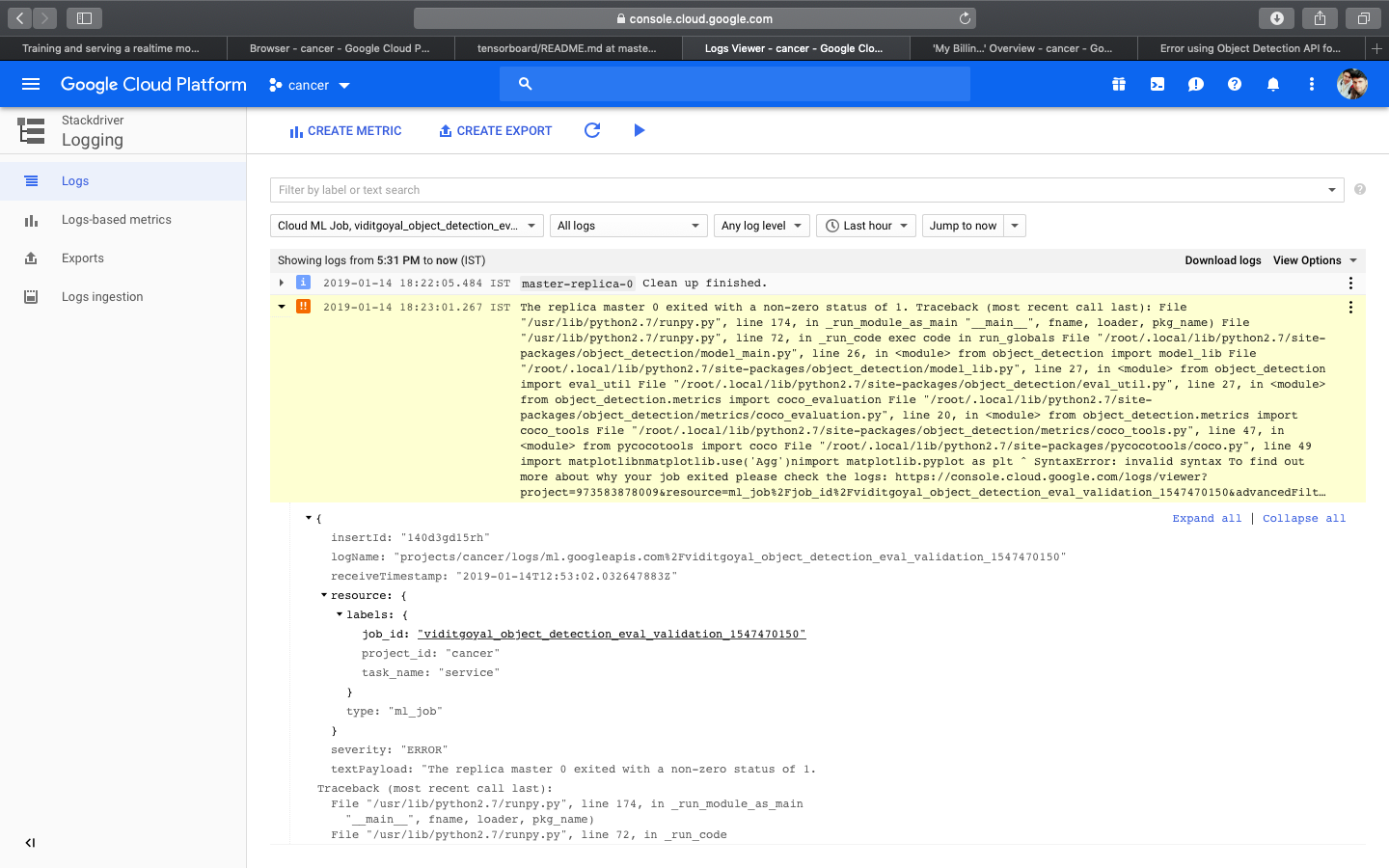Open the Logs ingestion sidebar section

click(x=100, y=296)
